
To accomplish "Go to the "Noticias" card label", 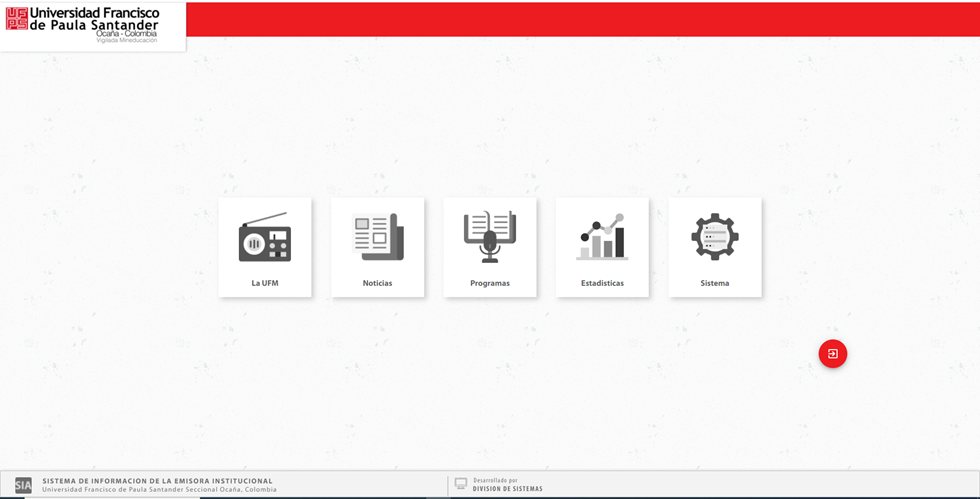I will point(377,283).
